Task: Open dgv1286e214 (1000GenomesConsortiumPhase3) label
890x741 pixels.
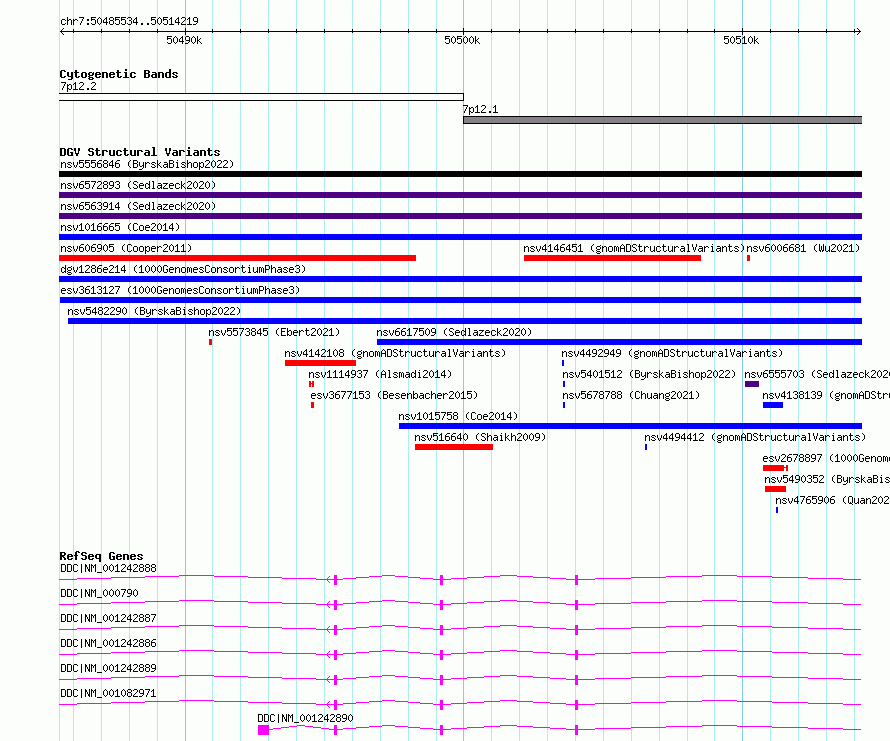Action: click(x=183, y=269)
